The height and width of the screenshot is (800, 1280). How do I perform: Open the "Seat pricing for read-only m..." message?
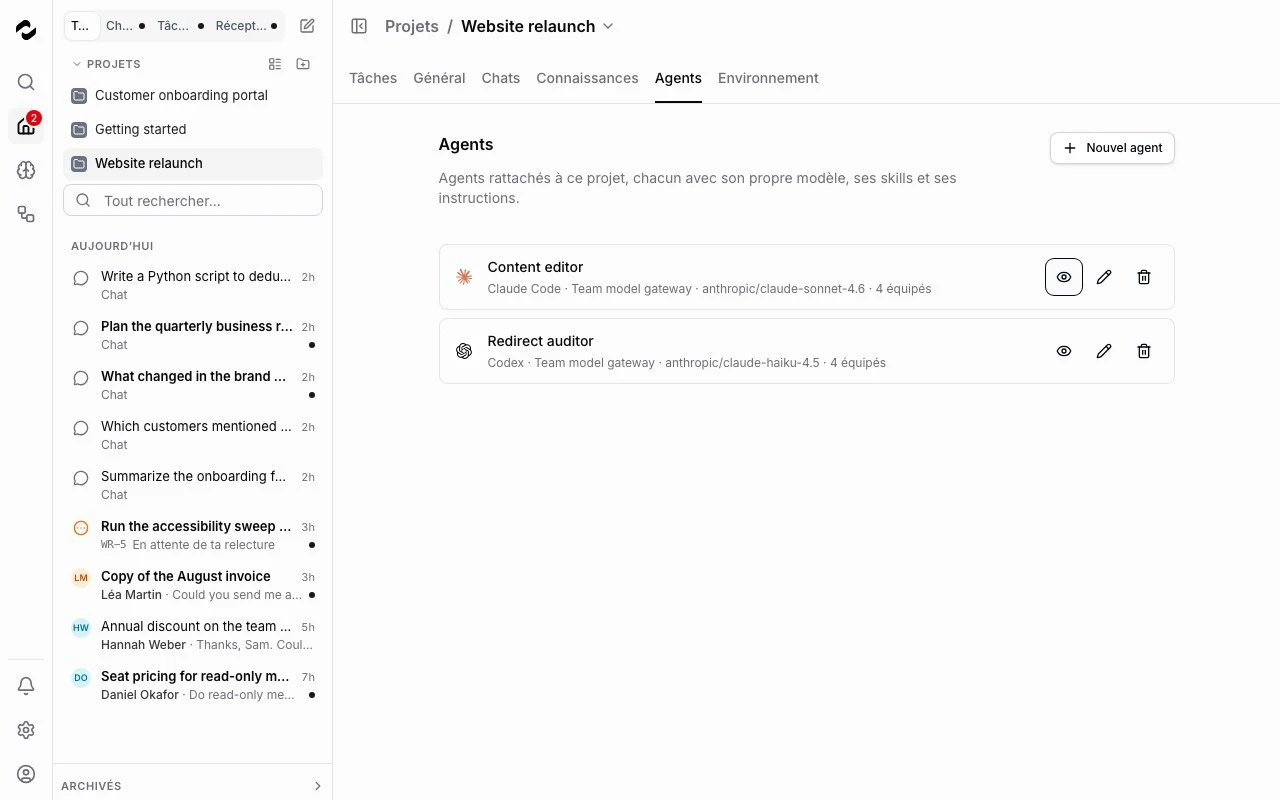pos(193,685)
